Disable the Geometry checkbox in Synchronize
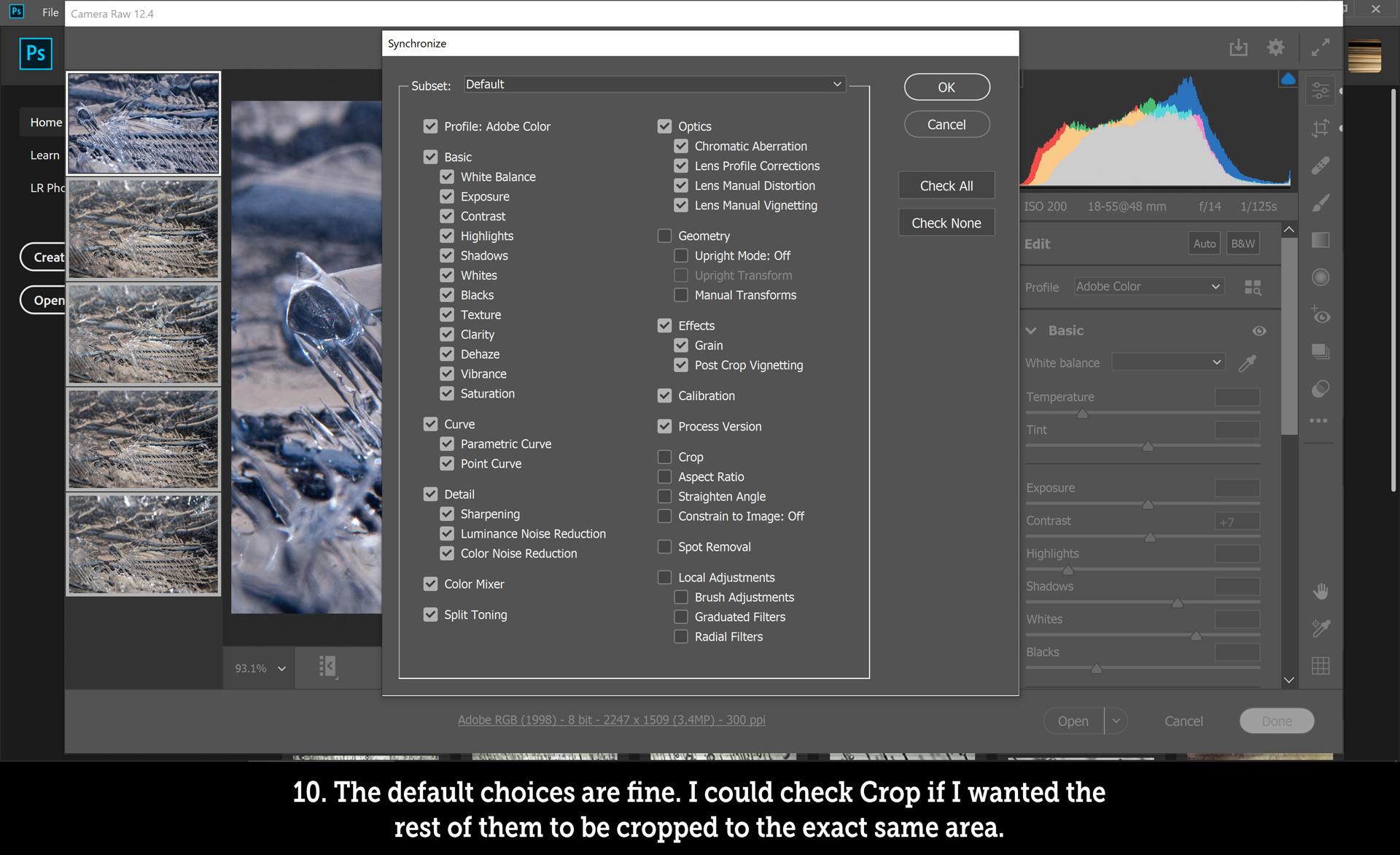 pyautogui.click(x=664, y=234)
